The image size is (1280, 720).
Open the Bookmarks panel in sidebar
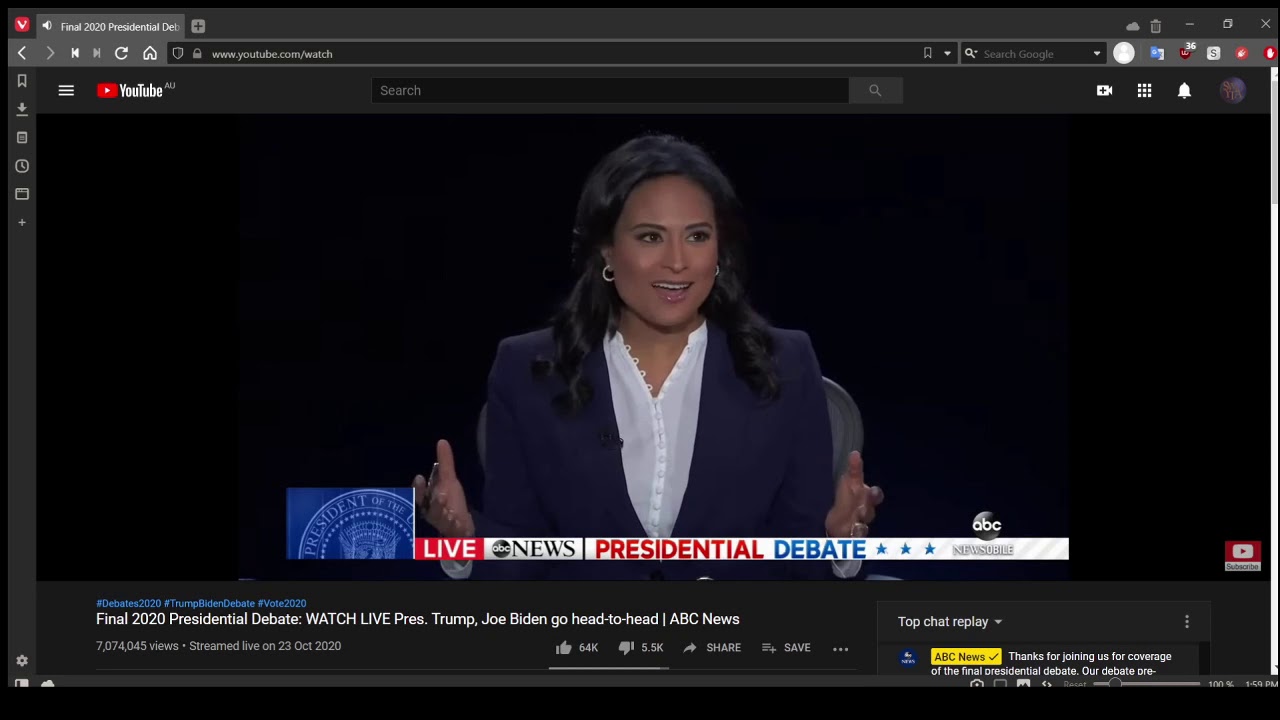tap(22, 81)
